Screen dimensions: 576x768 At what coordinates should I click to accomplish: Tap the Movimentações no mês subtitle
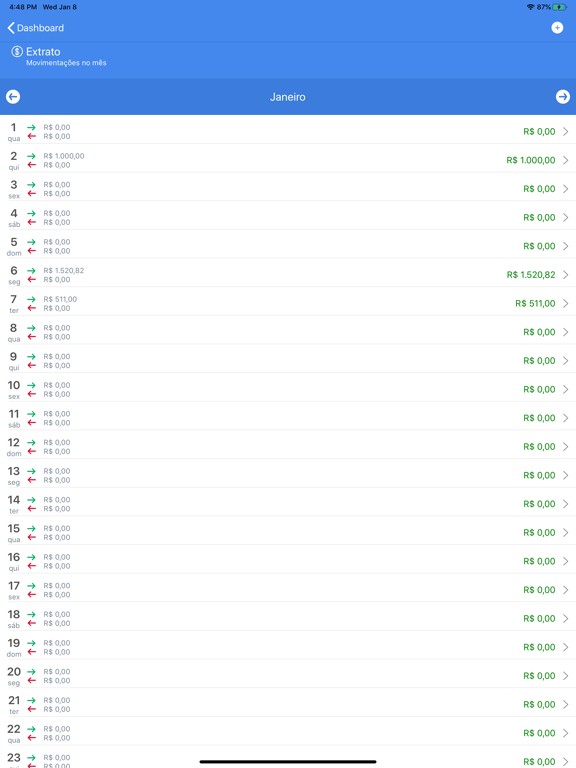(x=66, y=63)
